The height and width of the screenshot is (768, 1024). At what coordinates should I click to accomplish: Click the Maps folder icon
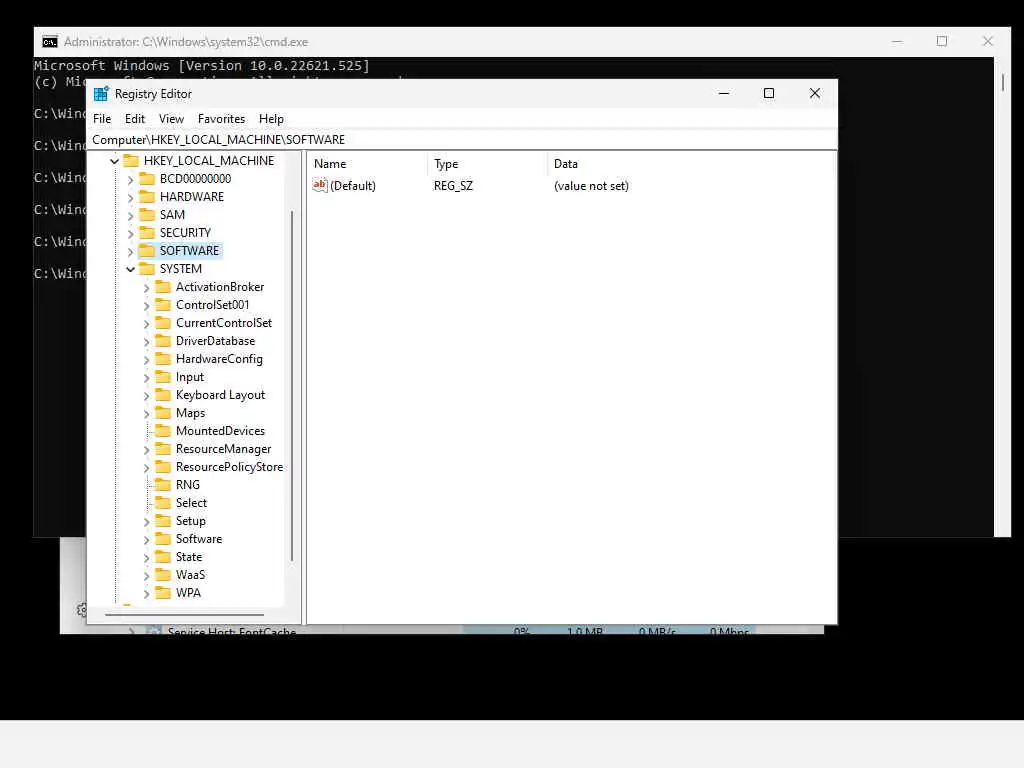click(x=163, y=413)
